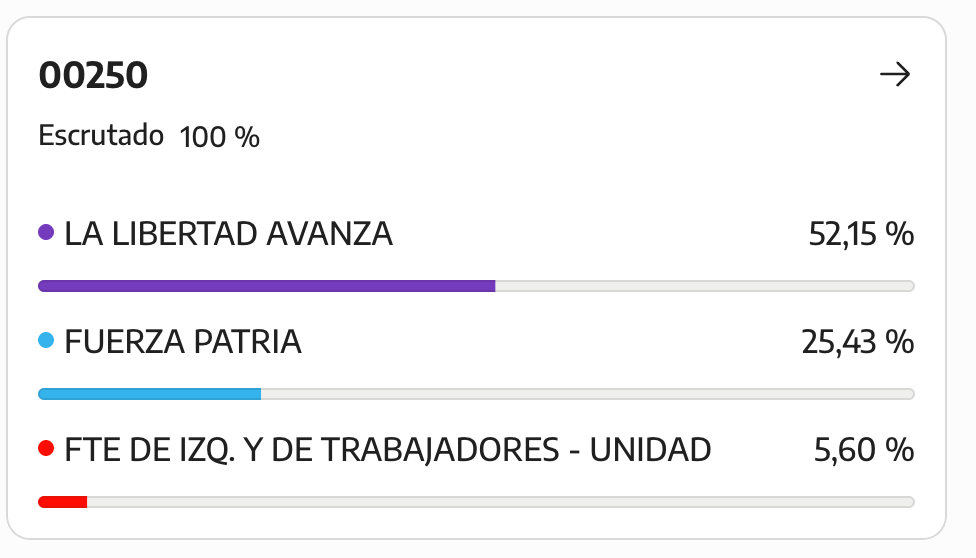Click the purple filled progress bar segment
Viewport: 976px width, 558px height.
pos(266,286)
